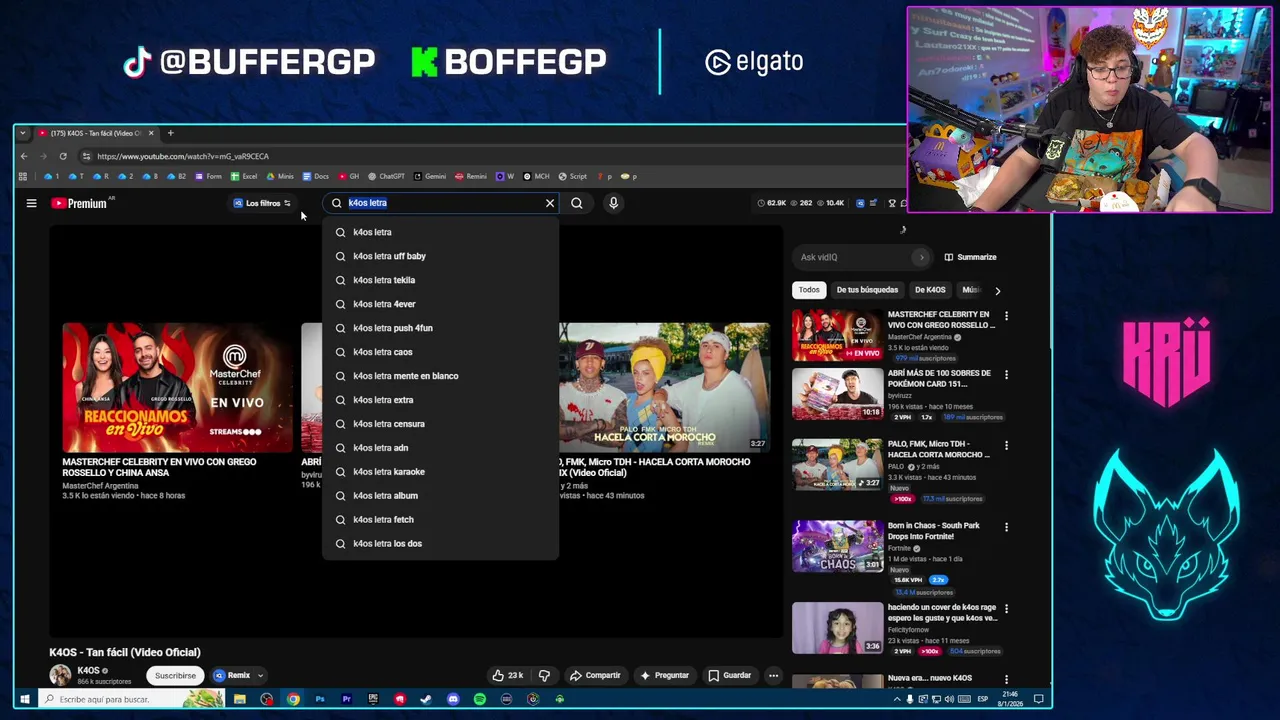Select suggestion 'k4os letra karaoke'
1280x720 pixels.
[x=440, y=472]
